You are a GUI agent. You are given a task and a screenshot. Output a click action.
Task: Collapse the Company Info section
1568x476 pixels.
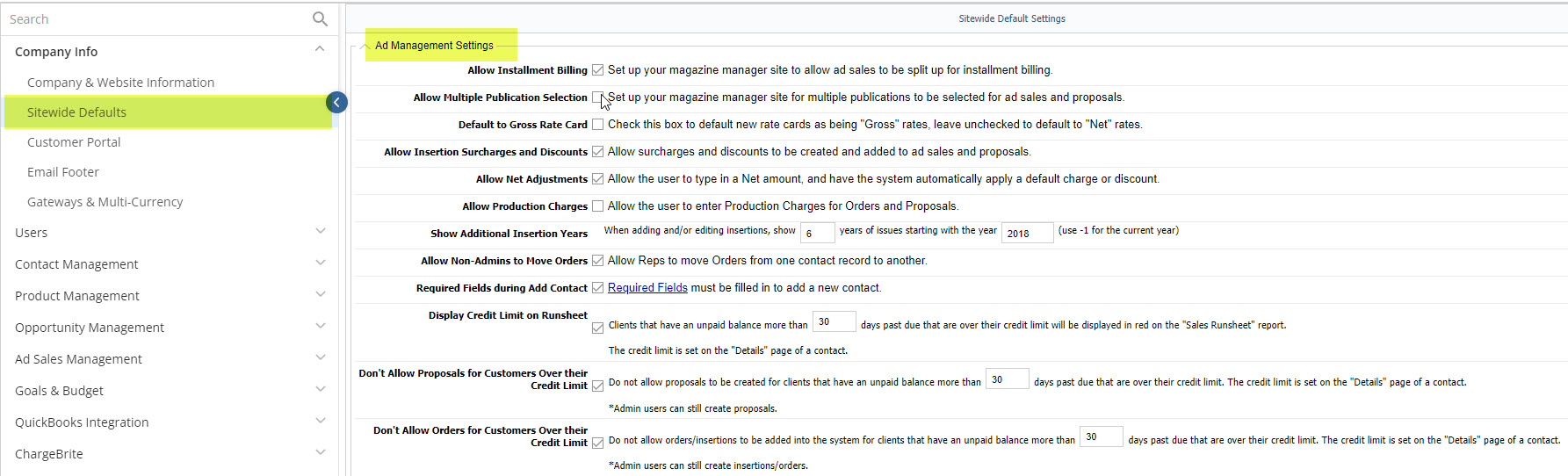pos(320,49)
